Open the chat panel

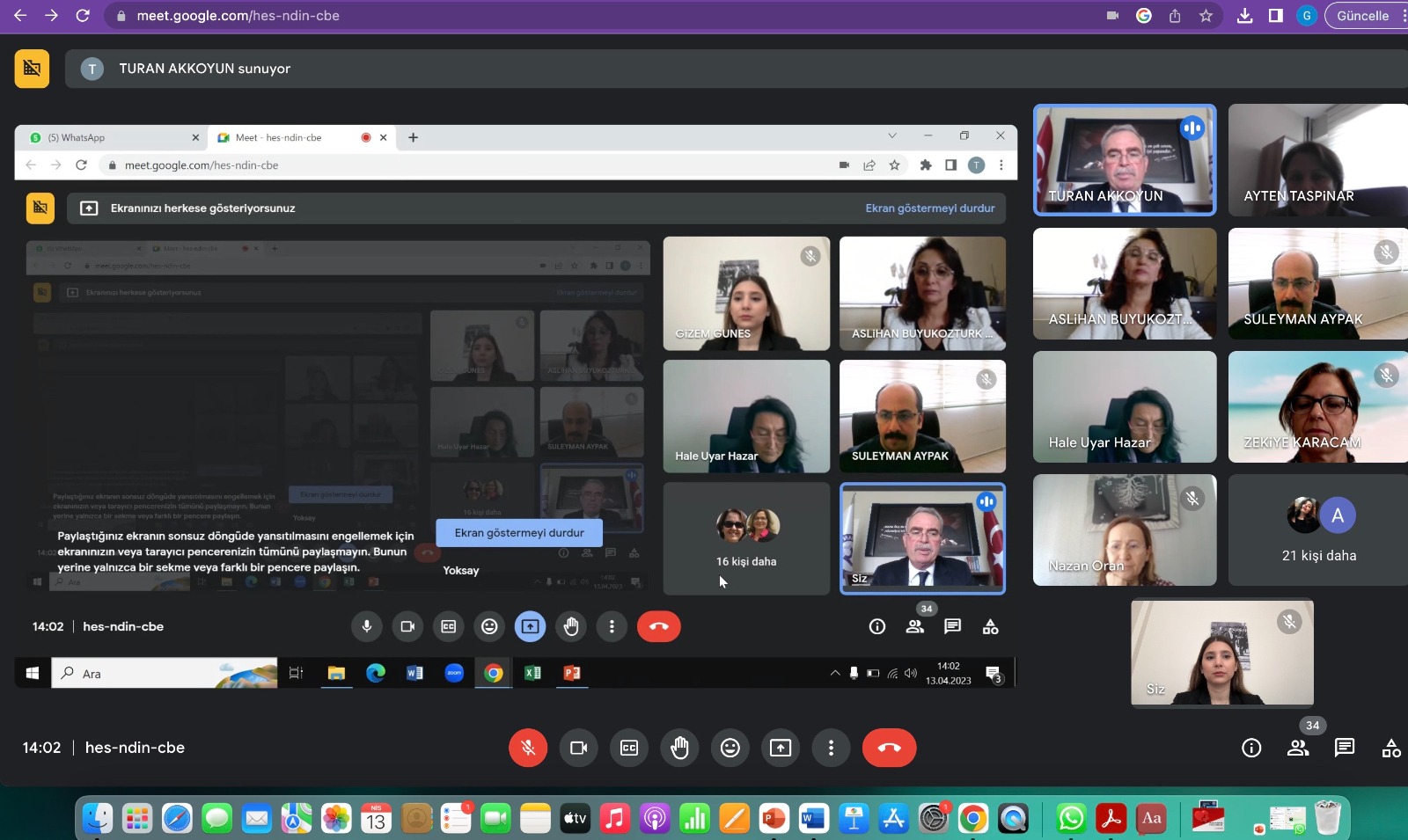pyautogui.click(x=1344, y=748)
